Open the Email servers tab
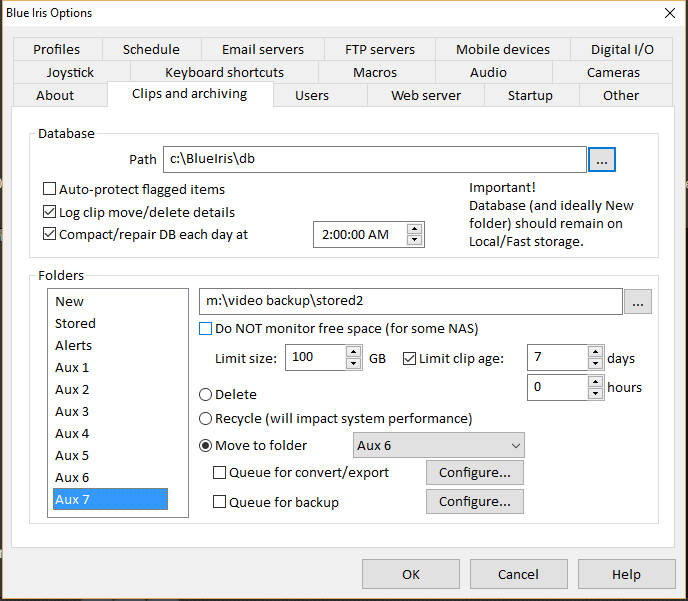 pos(262,49)
